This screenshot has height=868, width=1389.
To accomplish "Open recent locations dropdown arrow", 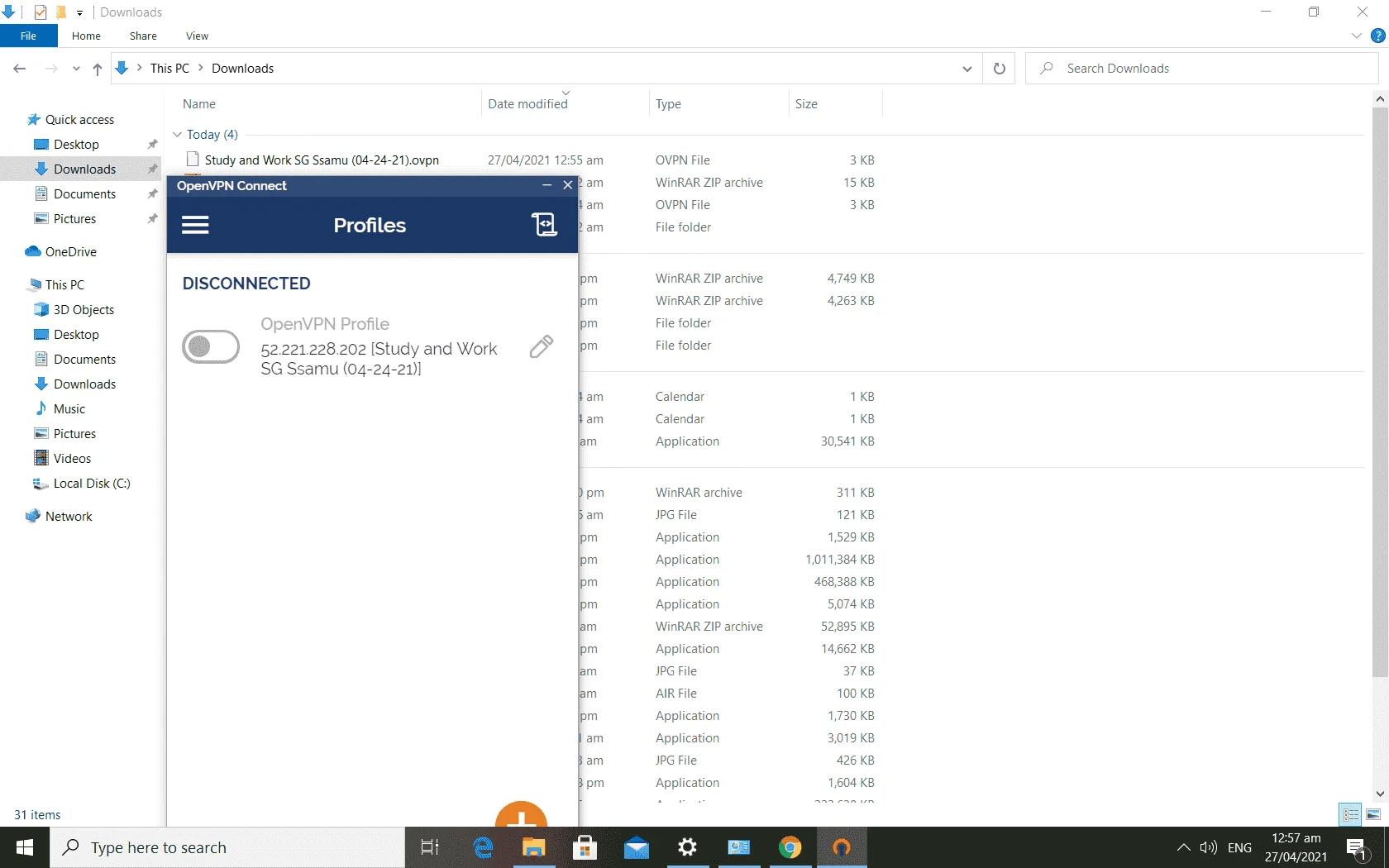I will click(x=76, y=69).
